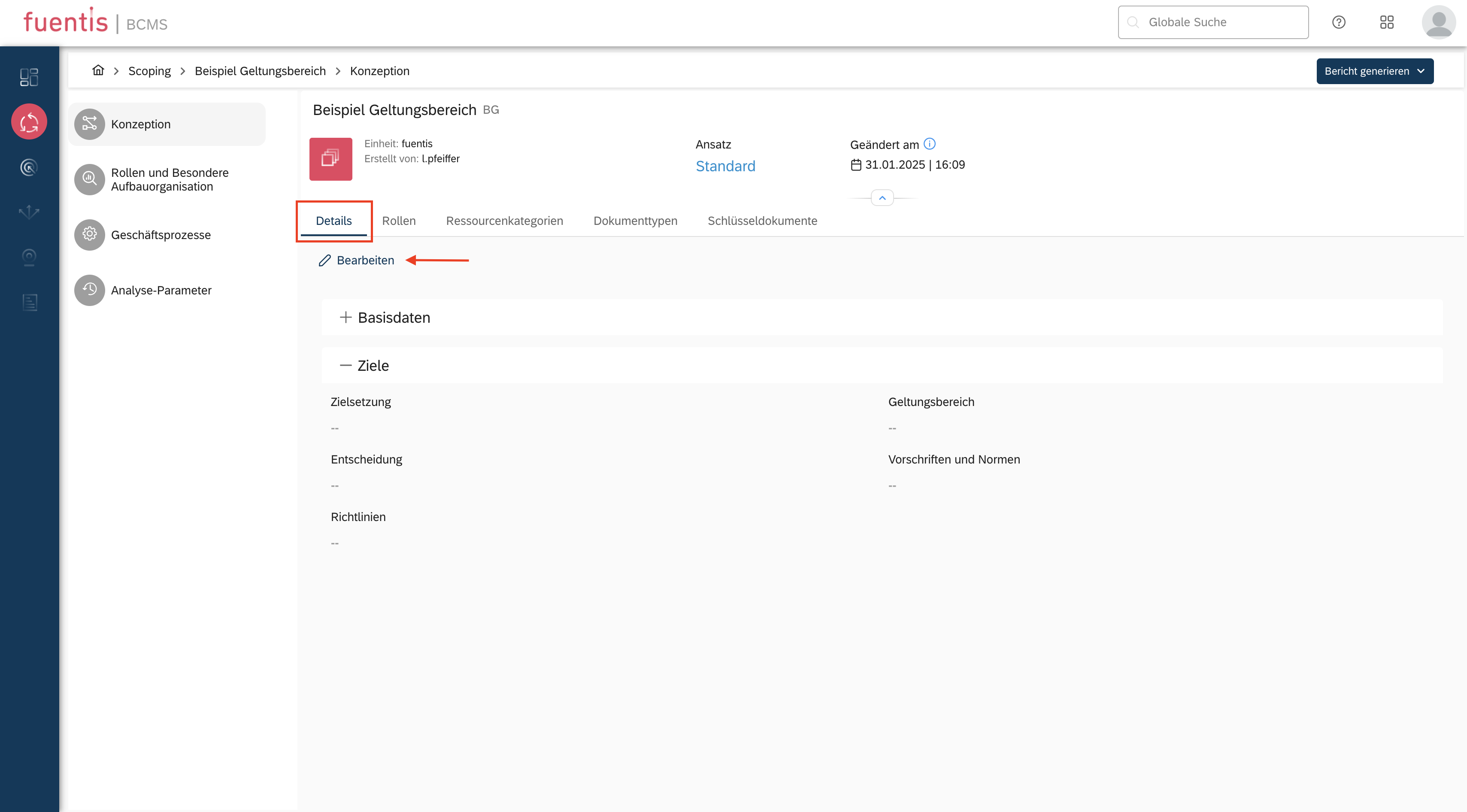Screen dimensions: 1467x812
Task: Open the target analysis sidebar icon
Action: [x=29, y=167]
